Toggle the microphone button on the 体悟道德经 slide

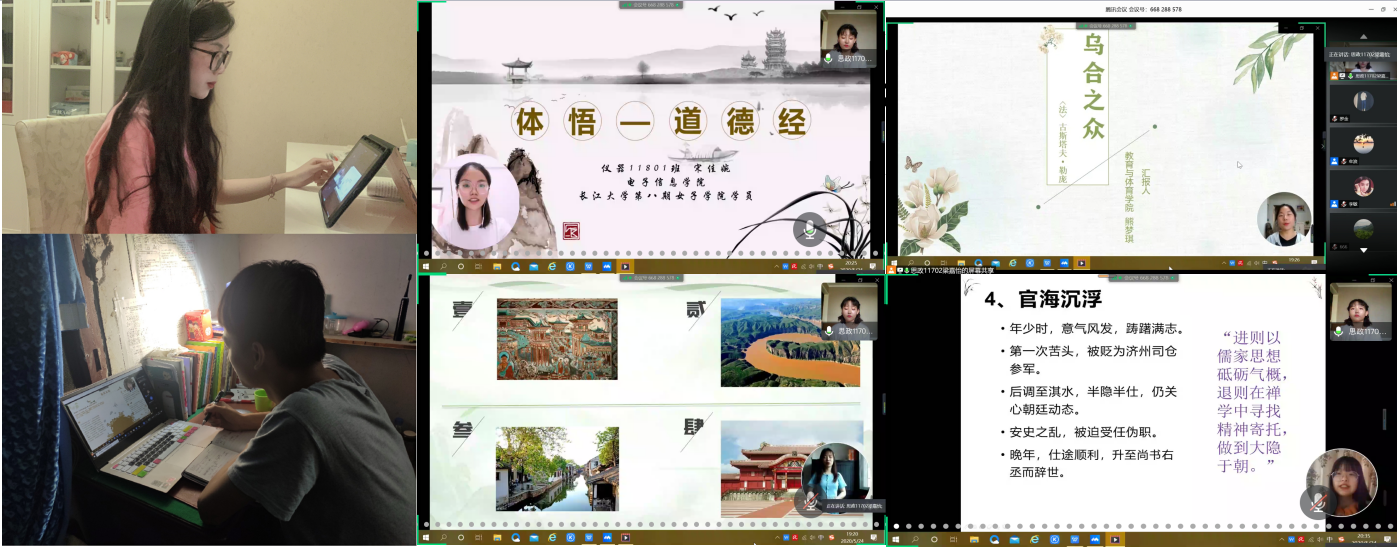(x=808, y=229)
